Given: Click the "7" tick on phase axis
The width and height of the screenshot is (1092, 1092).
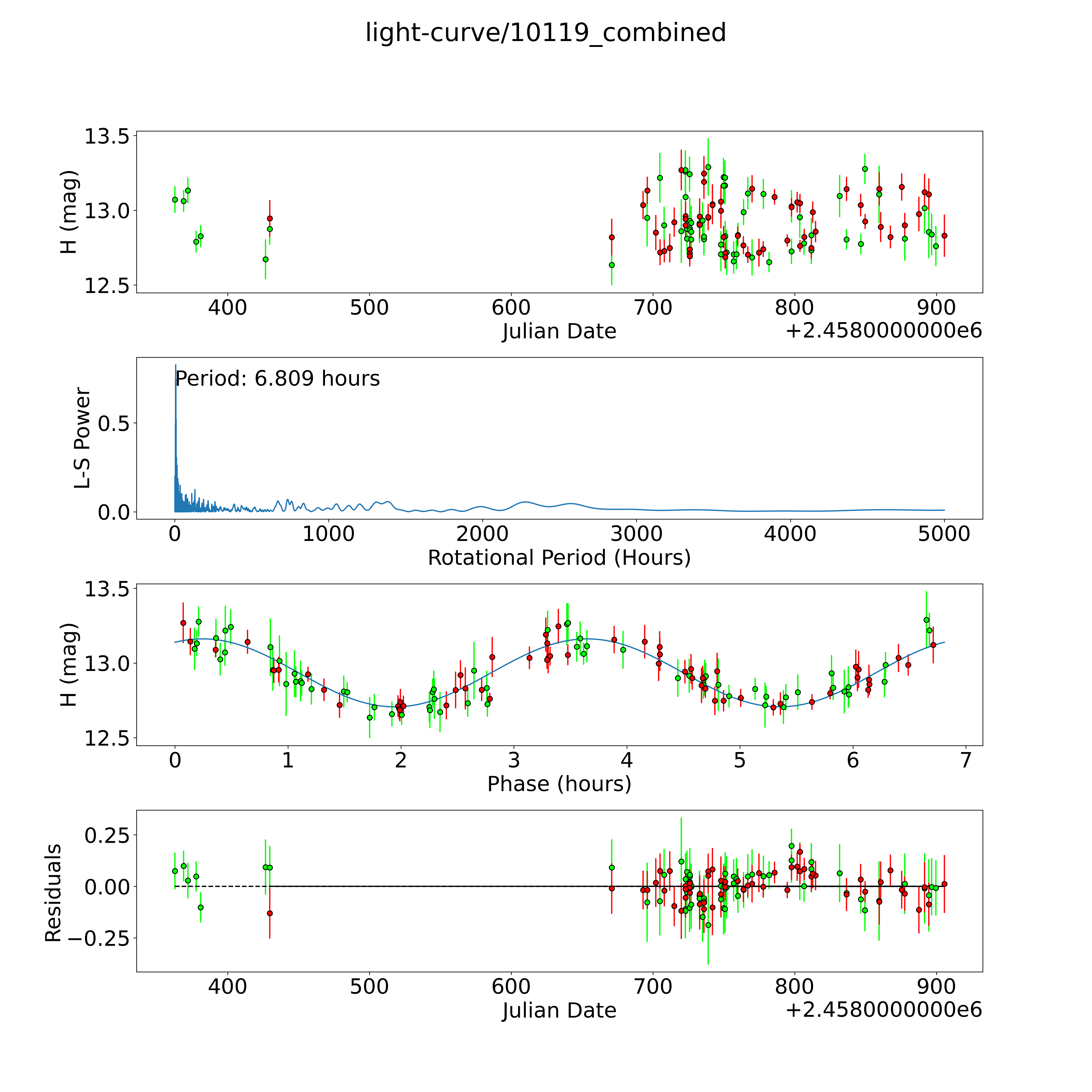Looking at the screenshot, I should click(x=965, y=760).
